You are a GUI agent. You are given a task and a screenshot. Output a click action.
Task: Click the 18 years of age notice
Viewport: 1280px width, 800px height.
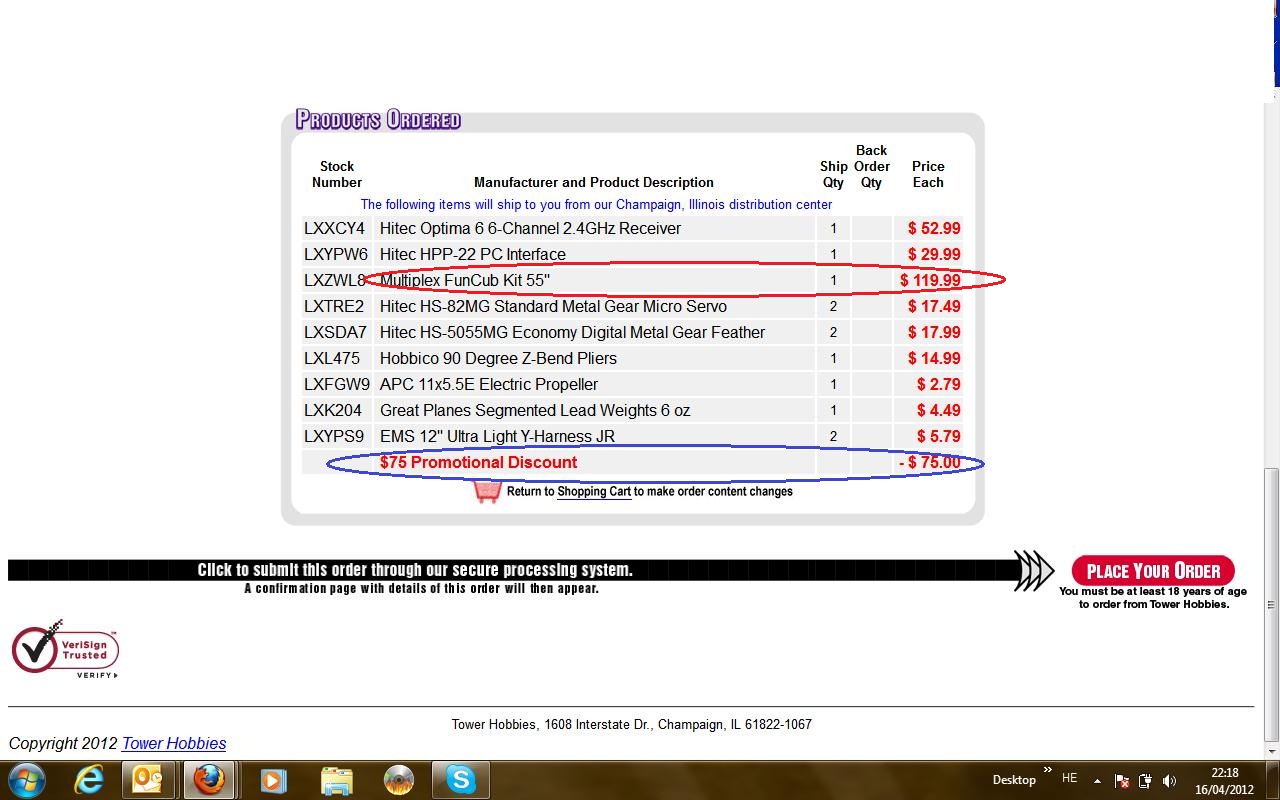pos(1153,598)
